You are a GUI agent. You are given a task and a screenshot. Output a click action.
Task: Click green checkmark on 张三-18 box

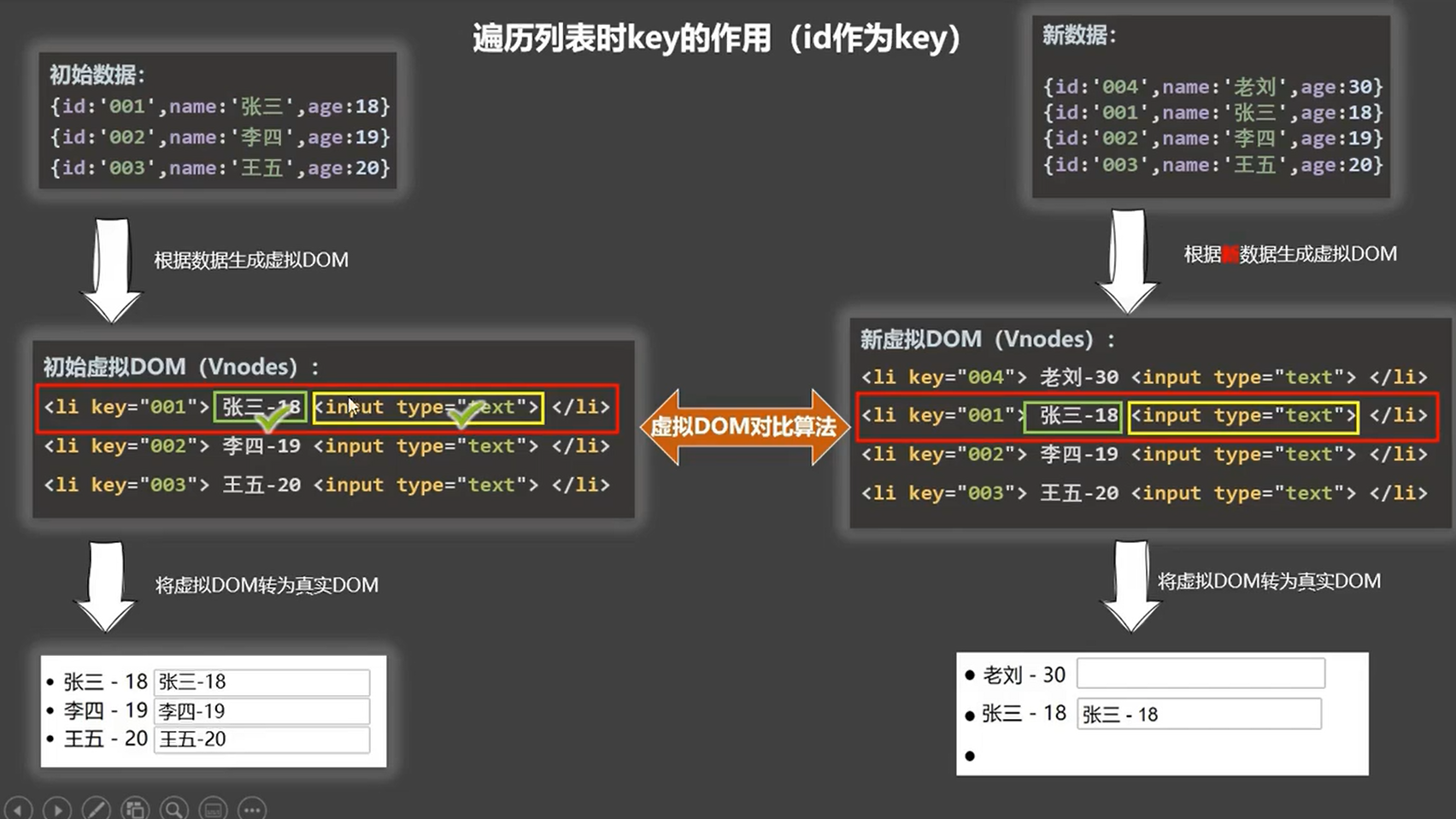(273, 418)
